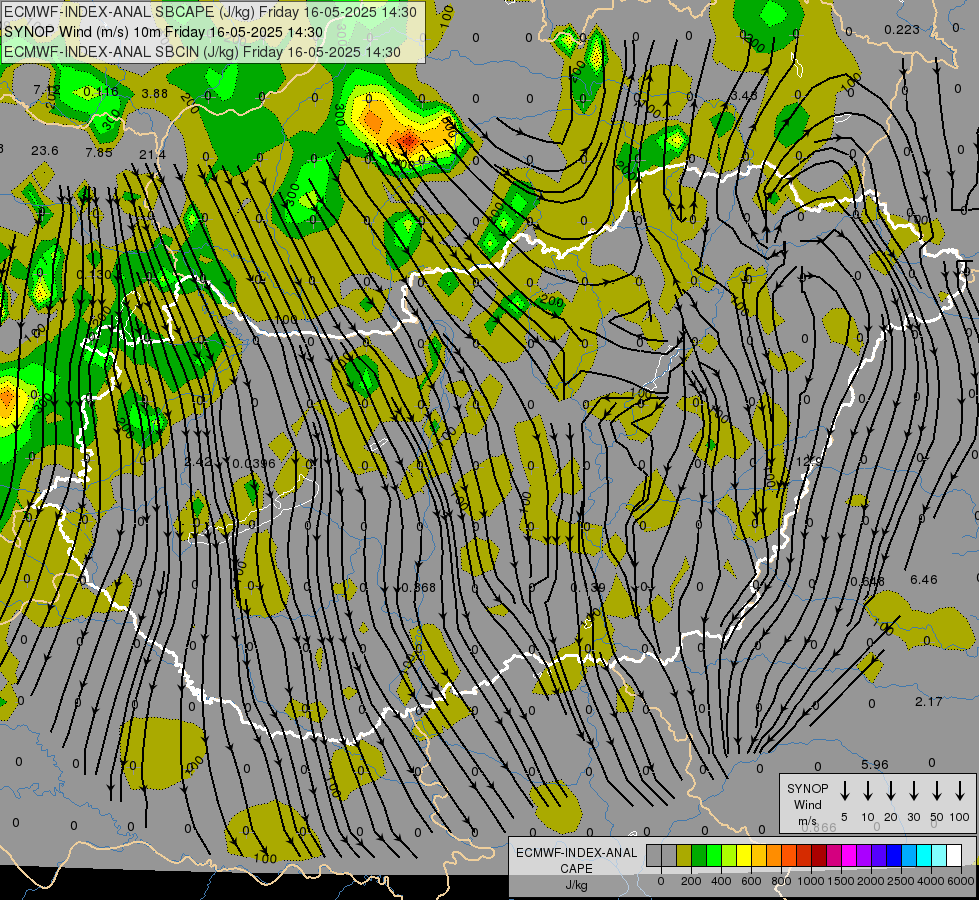Select the yellow swatch in the CAPE color bar
The image size is (979, 900).
[x=744, y=855]
